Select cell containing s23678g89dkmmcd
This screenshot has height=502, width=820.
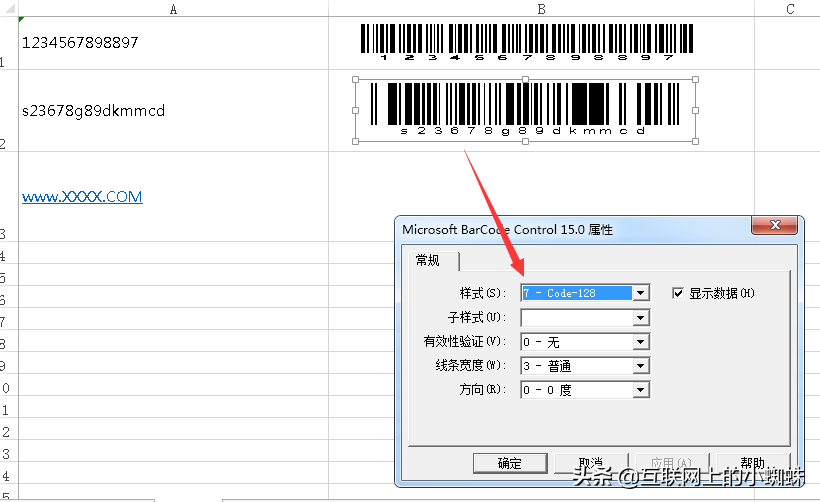click(x=173, y=111)
